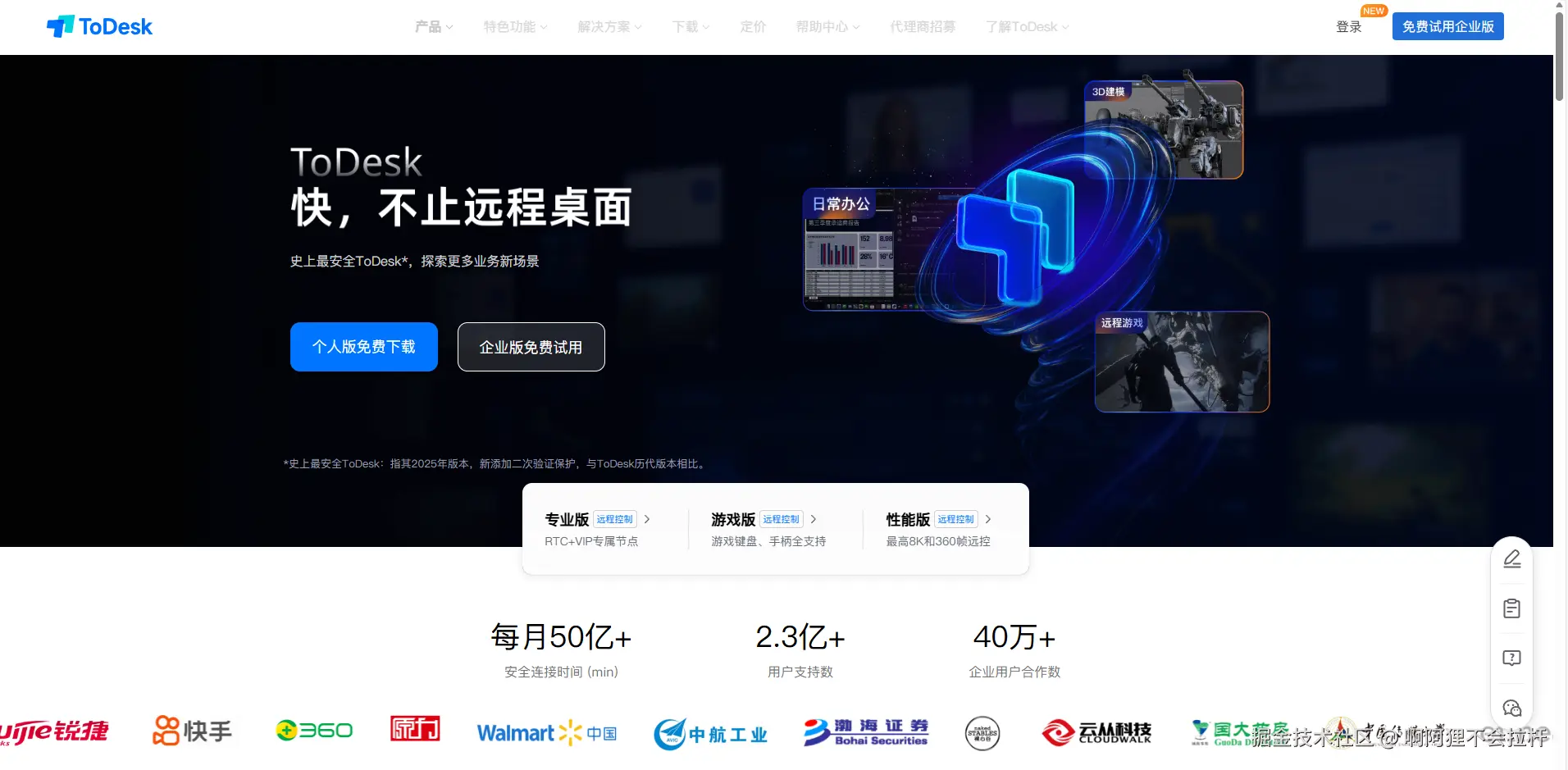The image size is (1568, 770).
Task: Click the large ToDesk hero title
Action: (x=356, y=162)
